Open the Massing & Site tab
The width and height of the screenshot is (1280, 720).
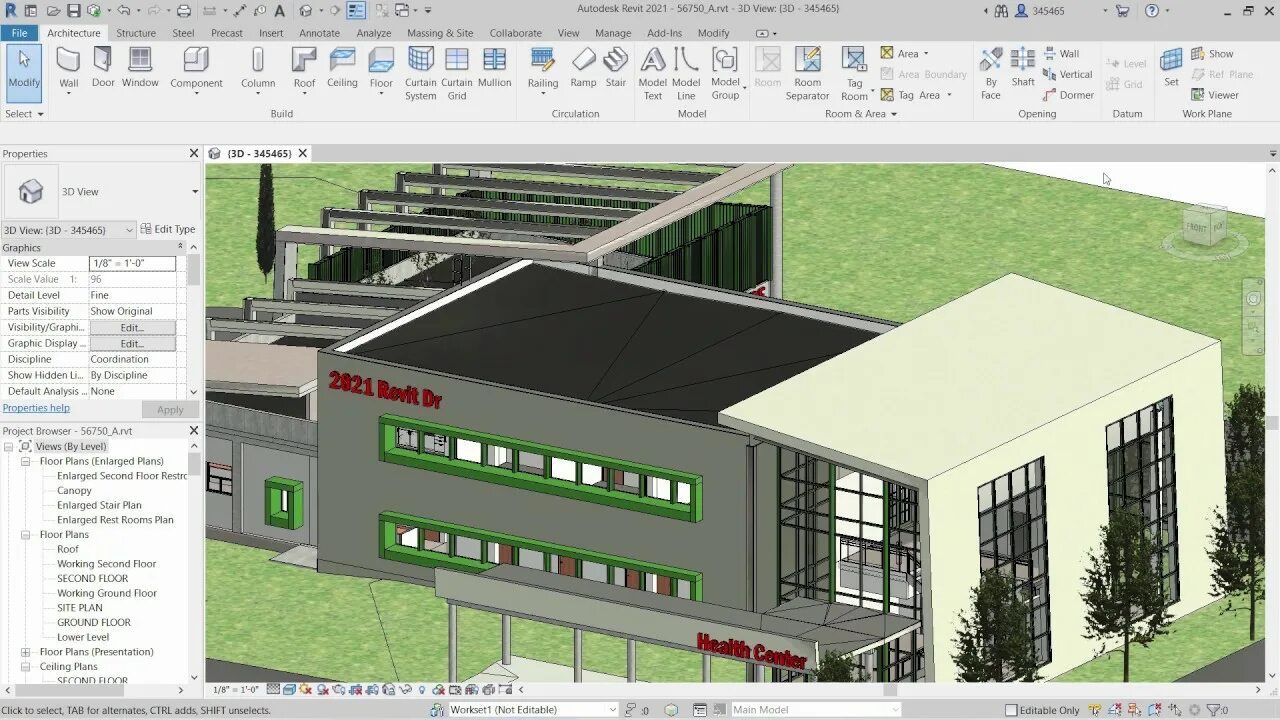click(440, 33)
